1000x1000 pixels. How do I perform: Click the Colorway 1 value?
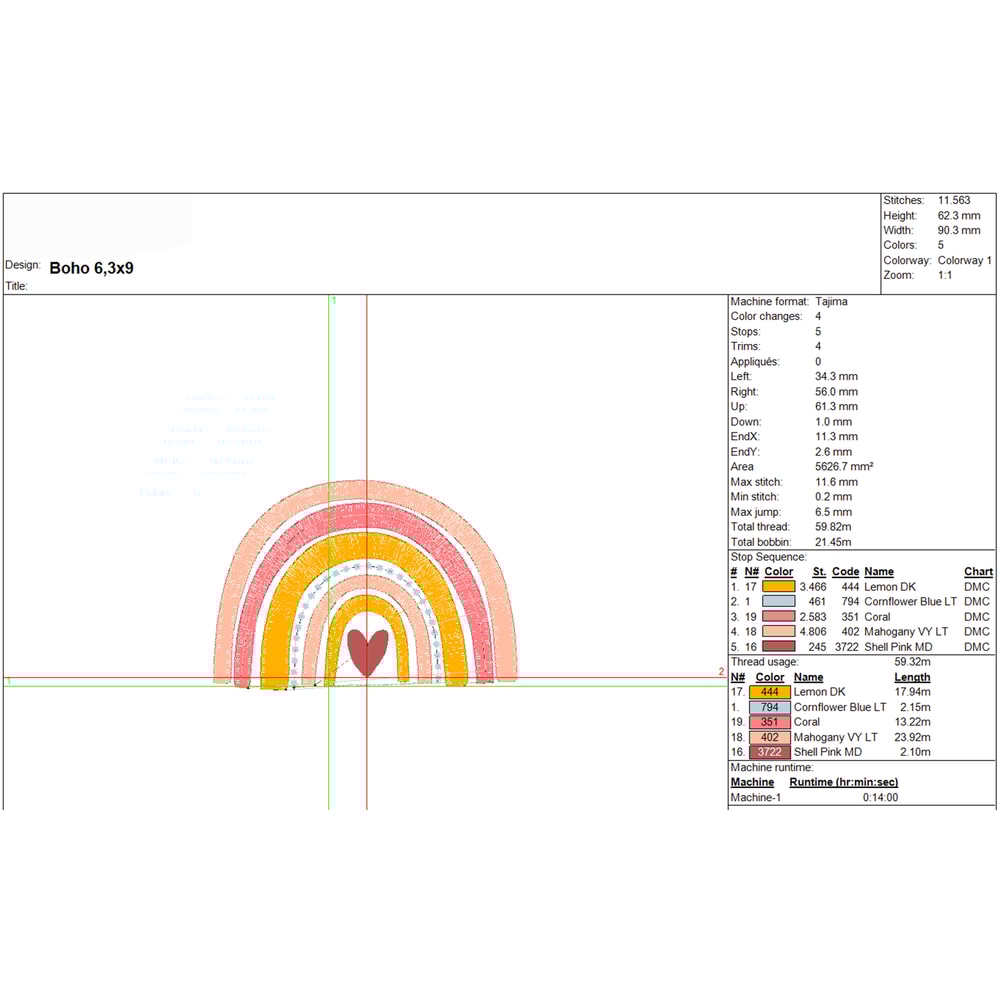[964, 260]
